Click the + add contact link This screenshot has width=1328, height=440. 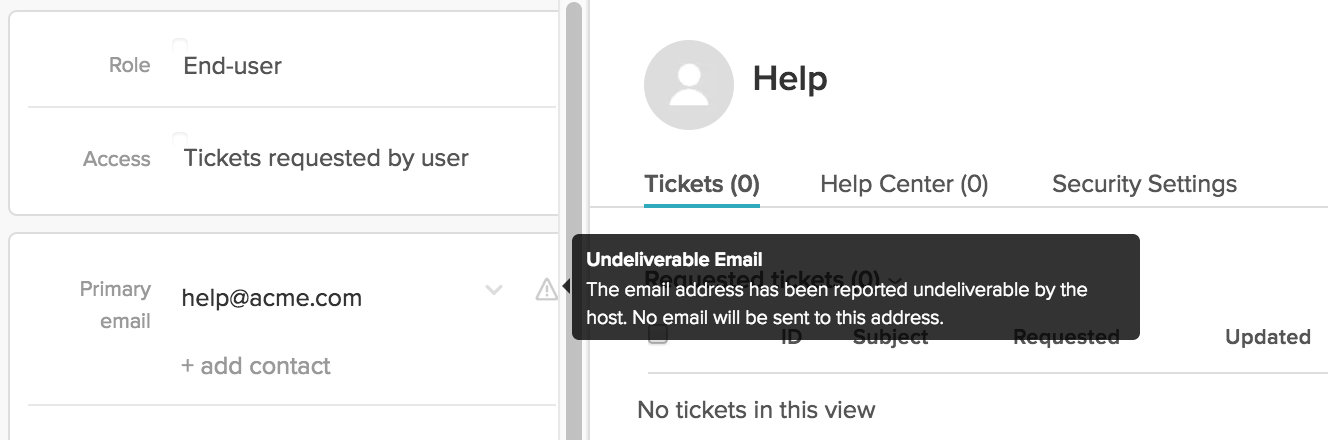pos(256,366)
